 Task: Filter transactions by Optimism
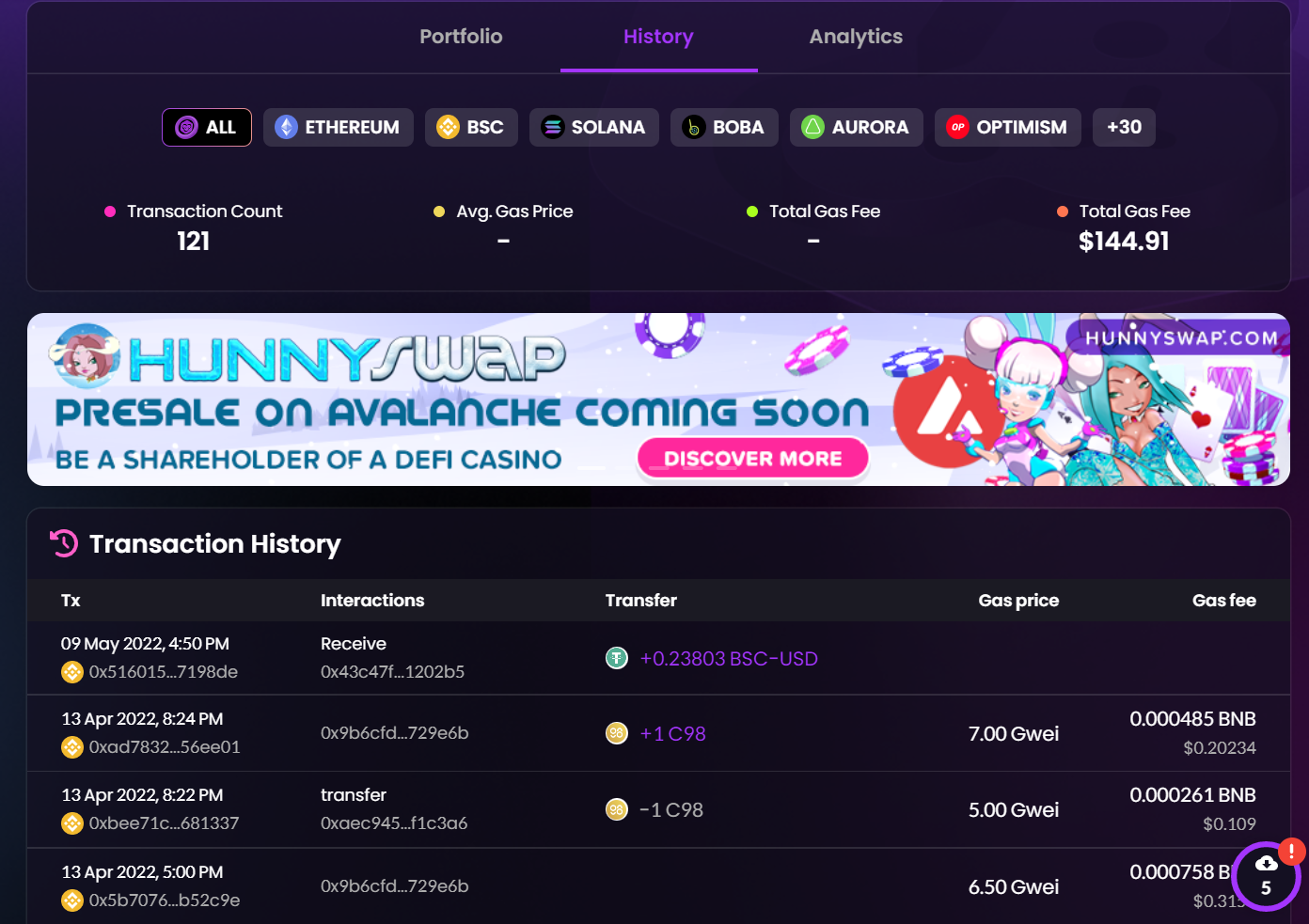point(1008,127)
